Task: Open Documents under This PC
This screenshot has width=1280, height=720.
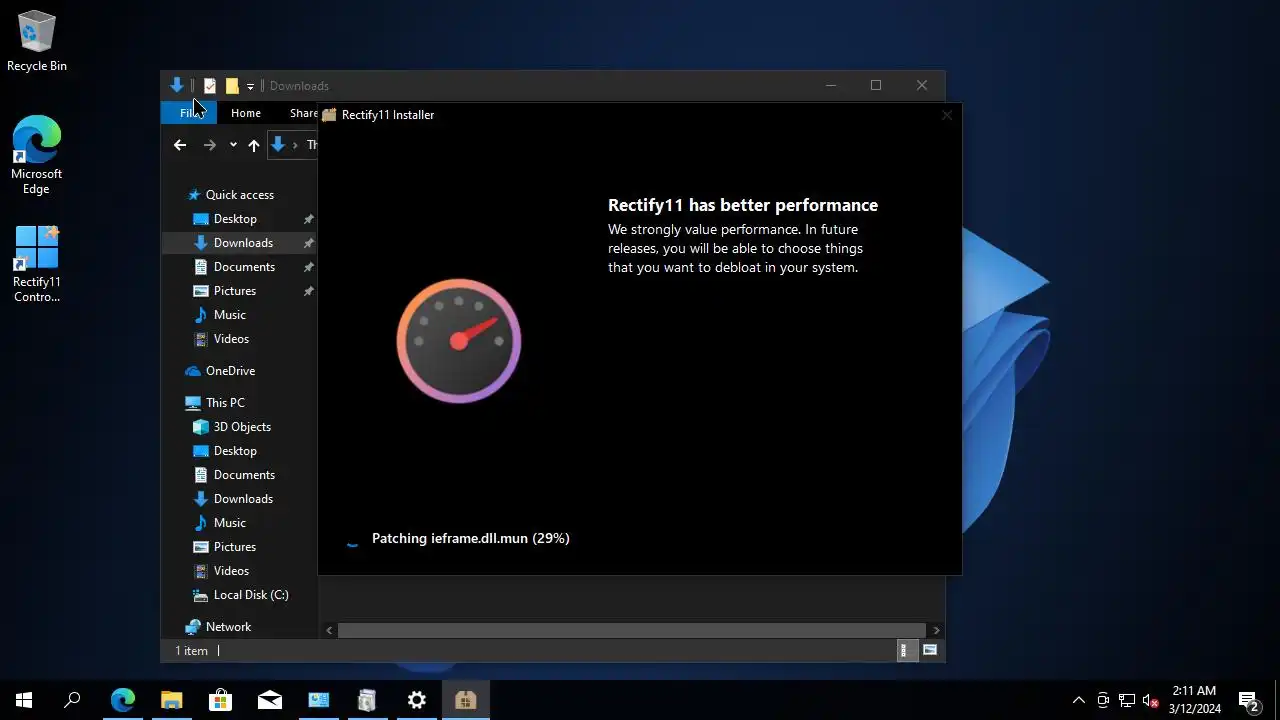Action: 244,475
